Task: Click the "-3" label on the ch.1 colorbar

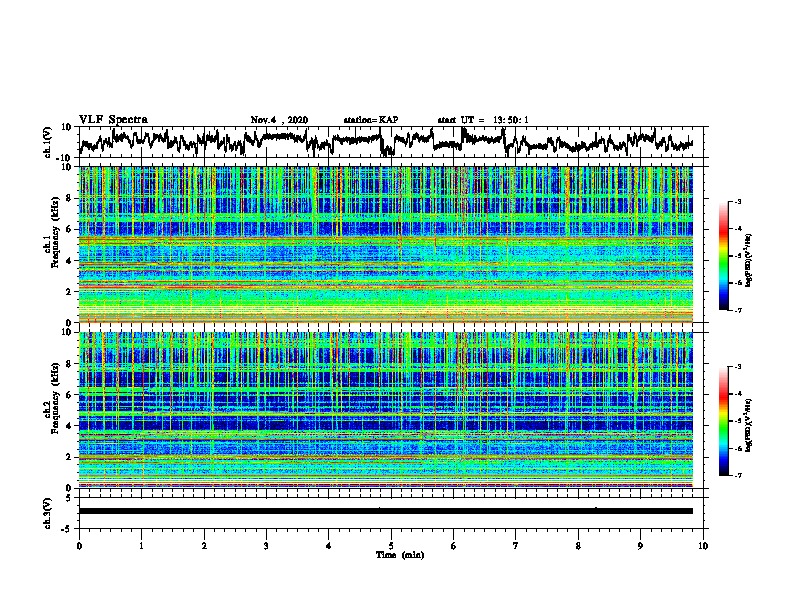Action: [737, 202]
